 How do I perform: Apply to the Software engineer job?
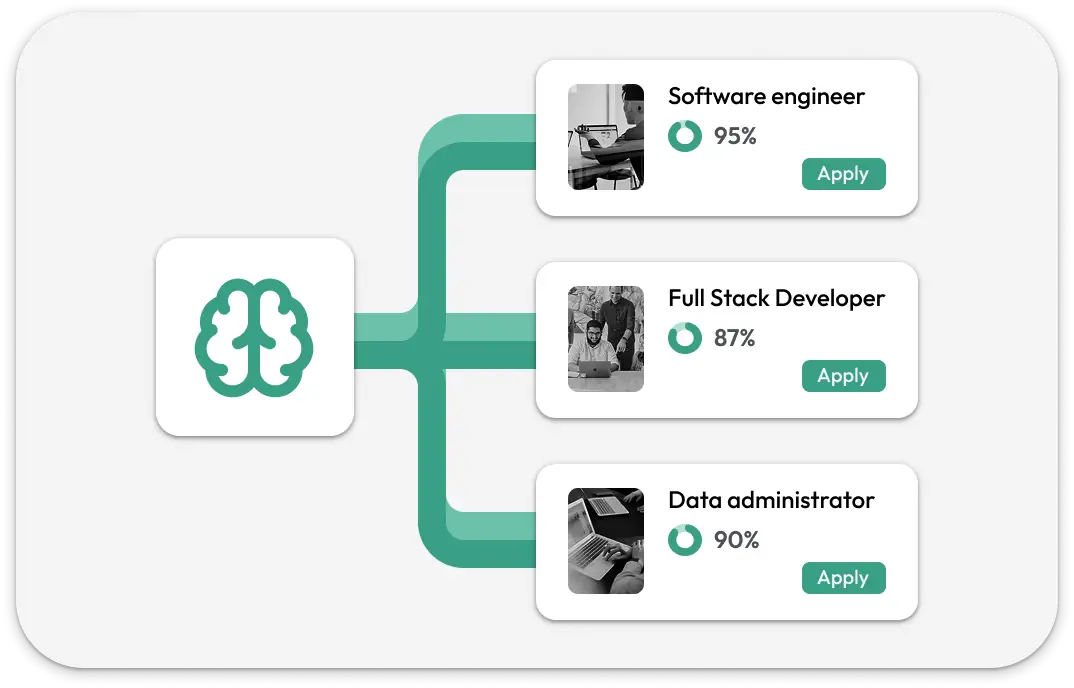(843, 174)
